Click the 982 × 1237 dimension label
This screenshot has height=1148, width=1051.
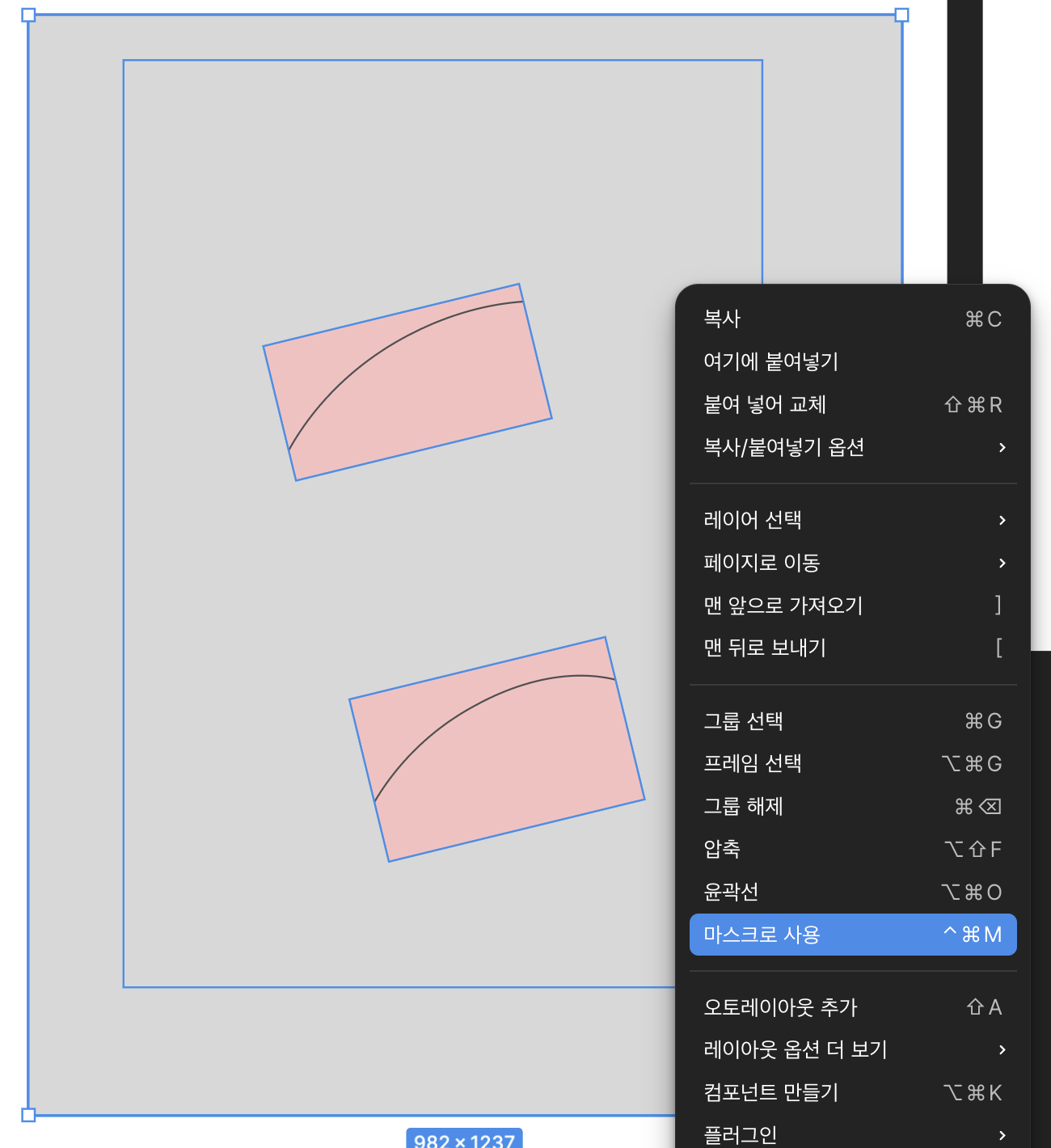click(464, 1139)
